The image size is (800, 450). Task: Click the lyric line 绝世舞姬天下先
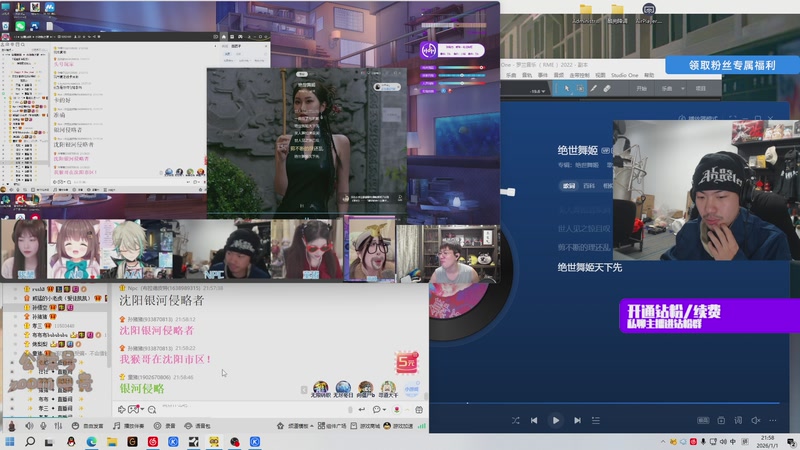pos(589,267)
